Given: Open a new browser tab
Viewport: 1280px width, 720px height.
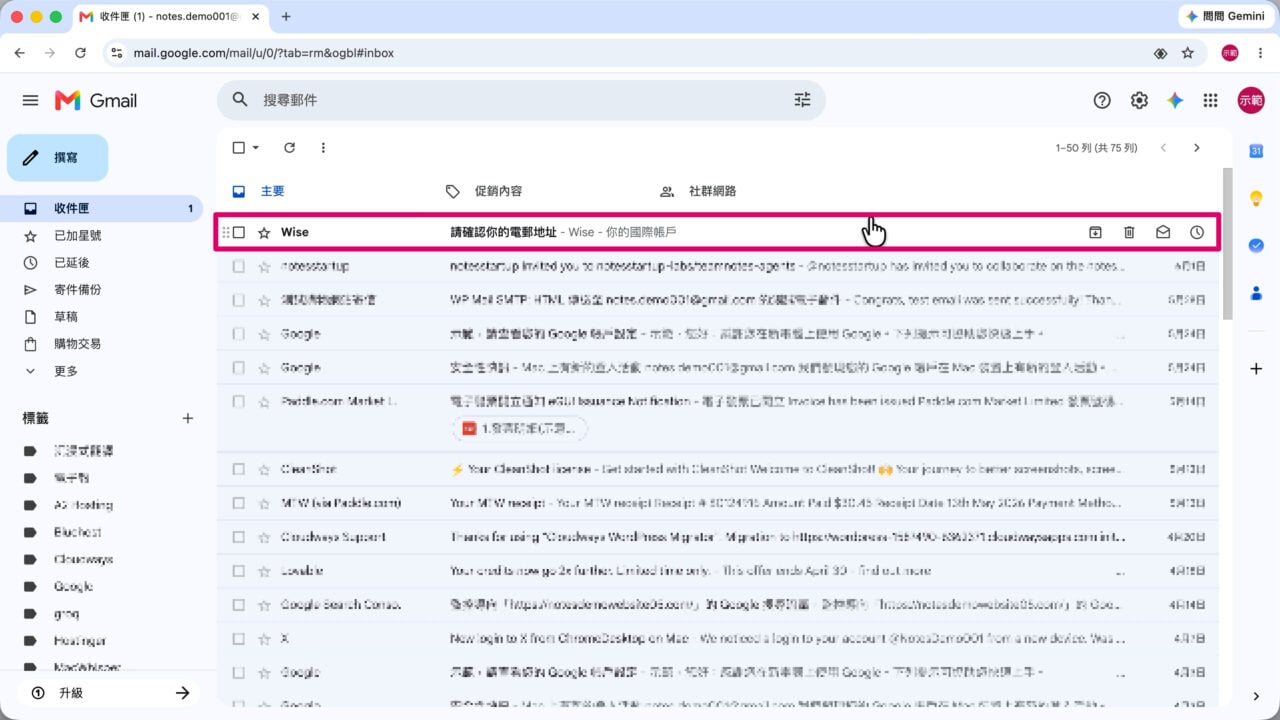Looking at the screenshot, I should click(x=286, y=16).
